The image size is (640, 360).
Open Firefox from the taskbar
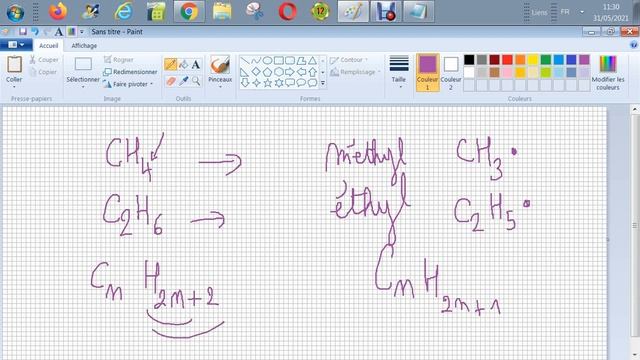[x=58, y=11]
